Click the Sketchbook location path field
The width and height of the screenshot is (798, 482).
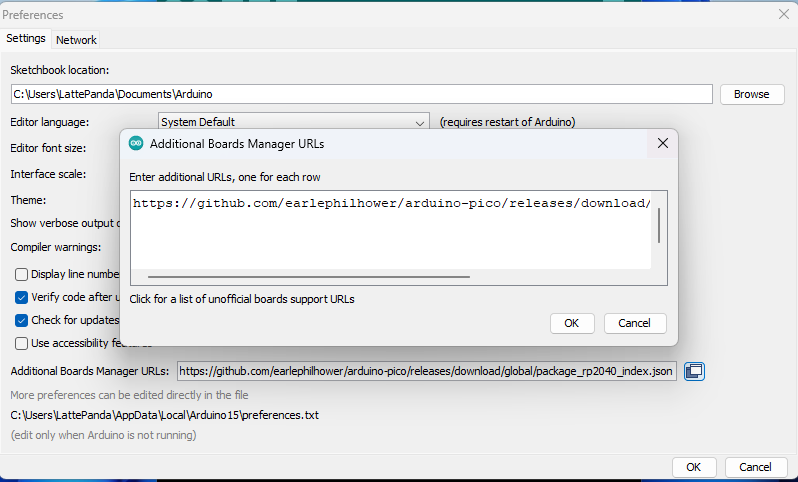pyautogui.click(x=361, y=94)
